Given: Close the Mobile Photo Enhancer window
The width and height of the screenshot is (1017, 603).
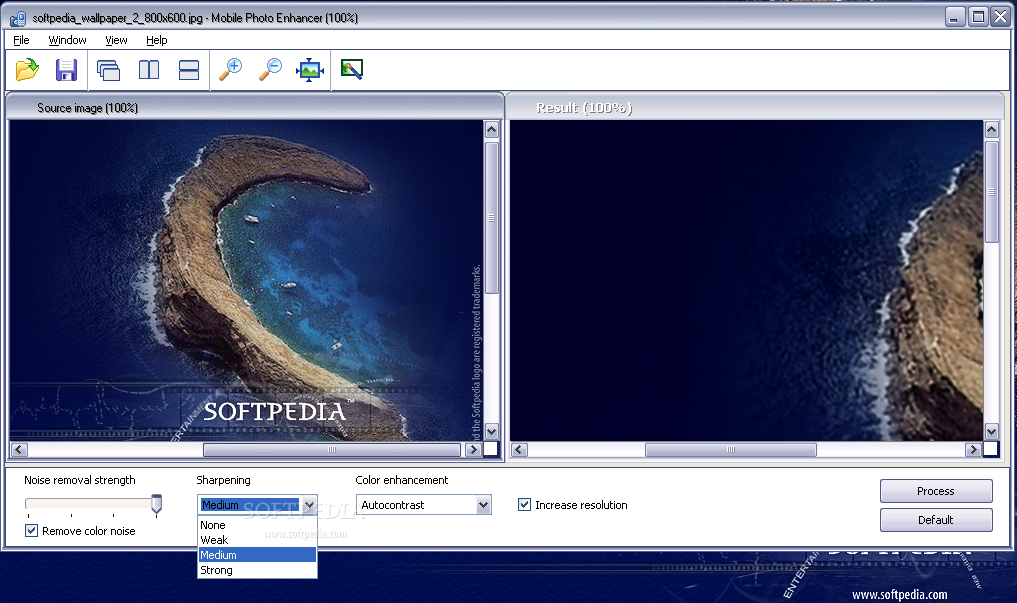Looking at the screenshot, I should (1001, 17).
